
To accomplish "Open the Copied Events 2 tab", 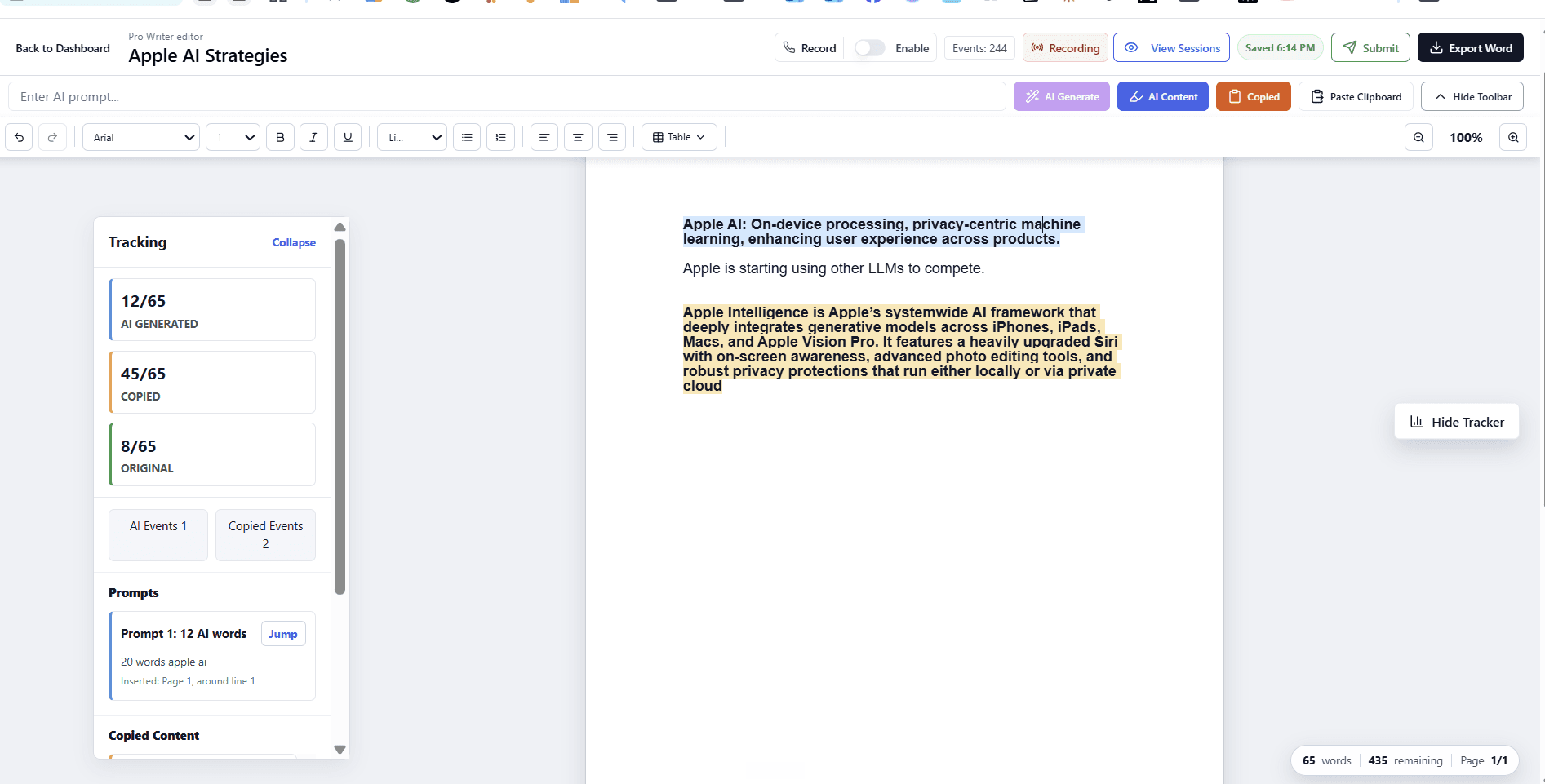I will [x=265, y=535].
